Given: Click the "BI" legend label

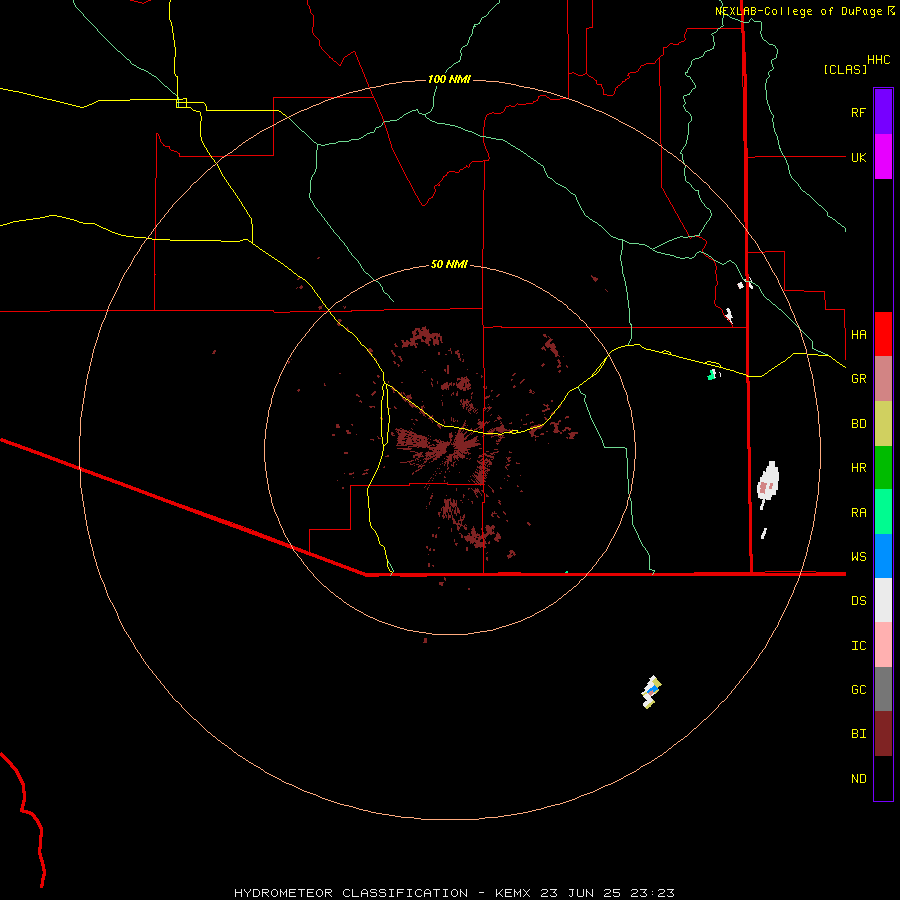Looking at the screenshot, I should (858, 734).
